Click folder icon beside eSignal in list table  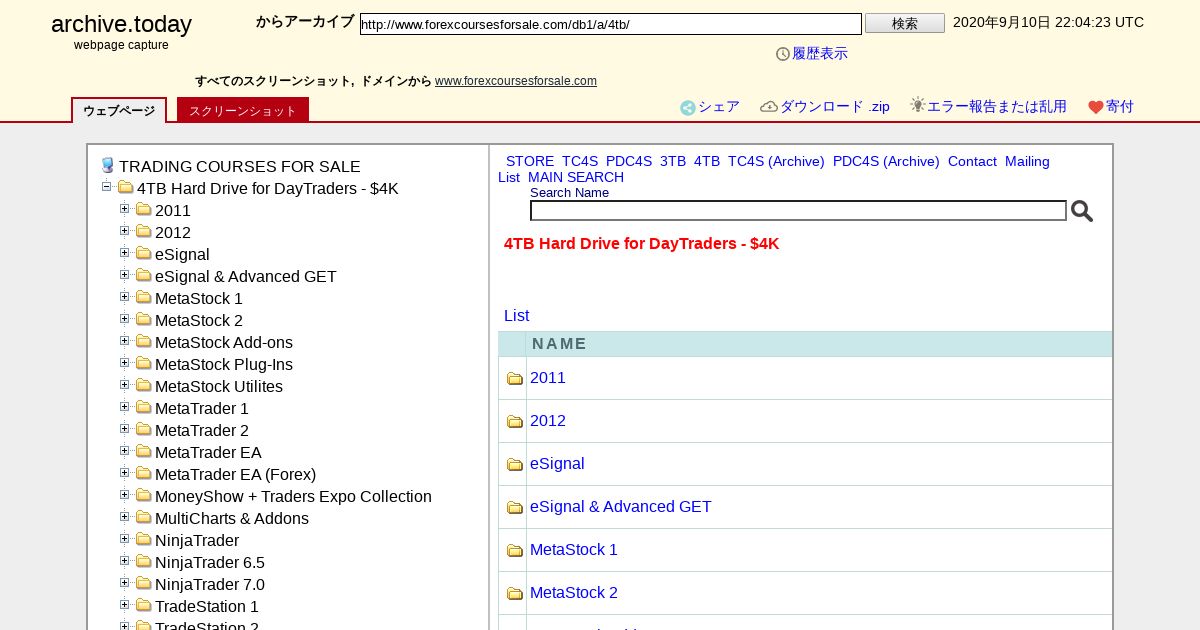tap(515, 465)
